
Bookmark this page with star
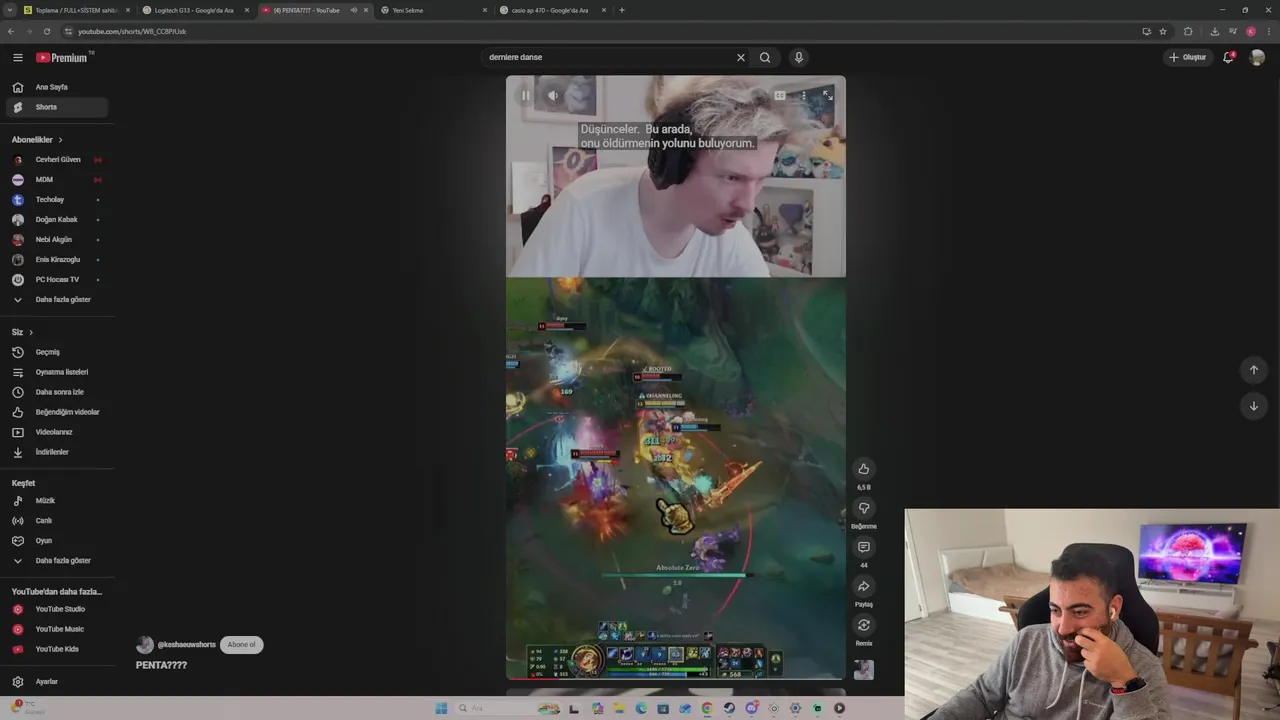pyautogui.click(x=1163, y=31)
